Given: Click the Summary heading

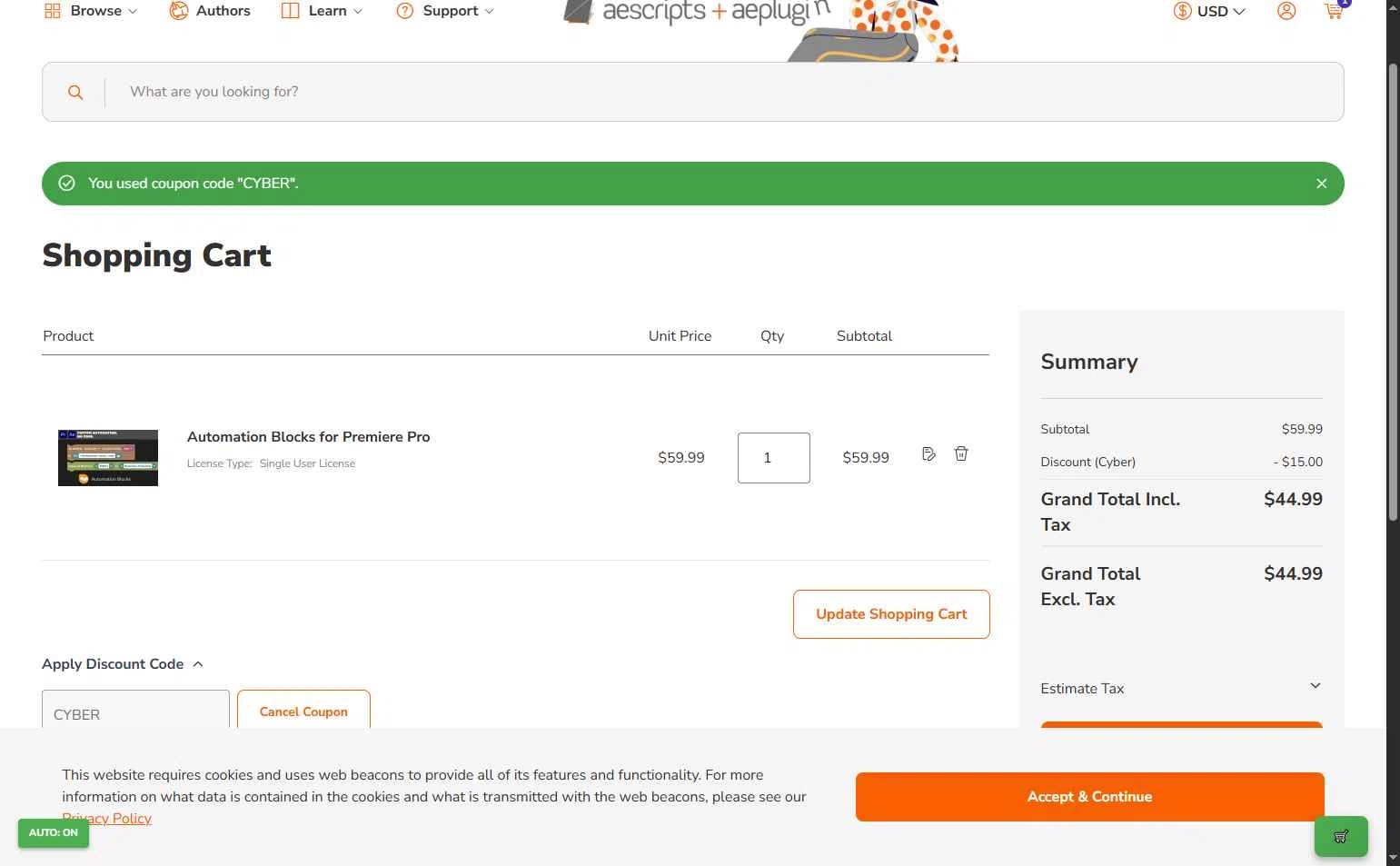Looking at the screenshot, I should pos(1089,362).
